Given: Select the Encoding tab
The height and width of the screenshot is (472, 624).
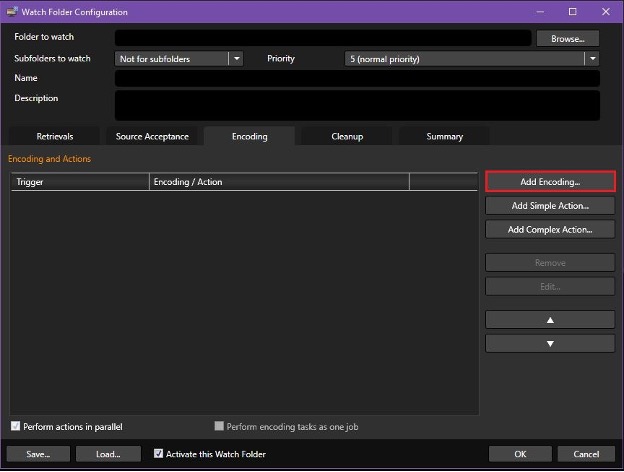Looking at the screenshot, I should click(250, 137).
